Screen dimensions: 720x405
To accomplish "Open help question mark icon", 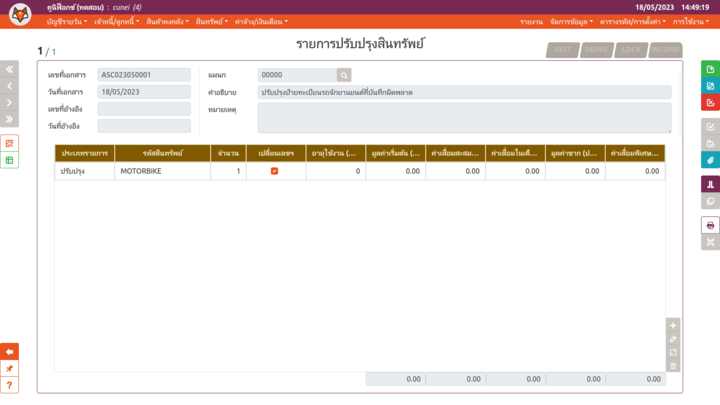I will coord(9,385).
